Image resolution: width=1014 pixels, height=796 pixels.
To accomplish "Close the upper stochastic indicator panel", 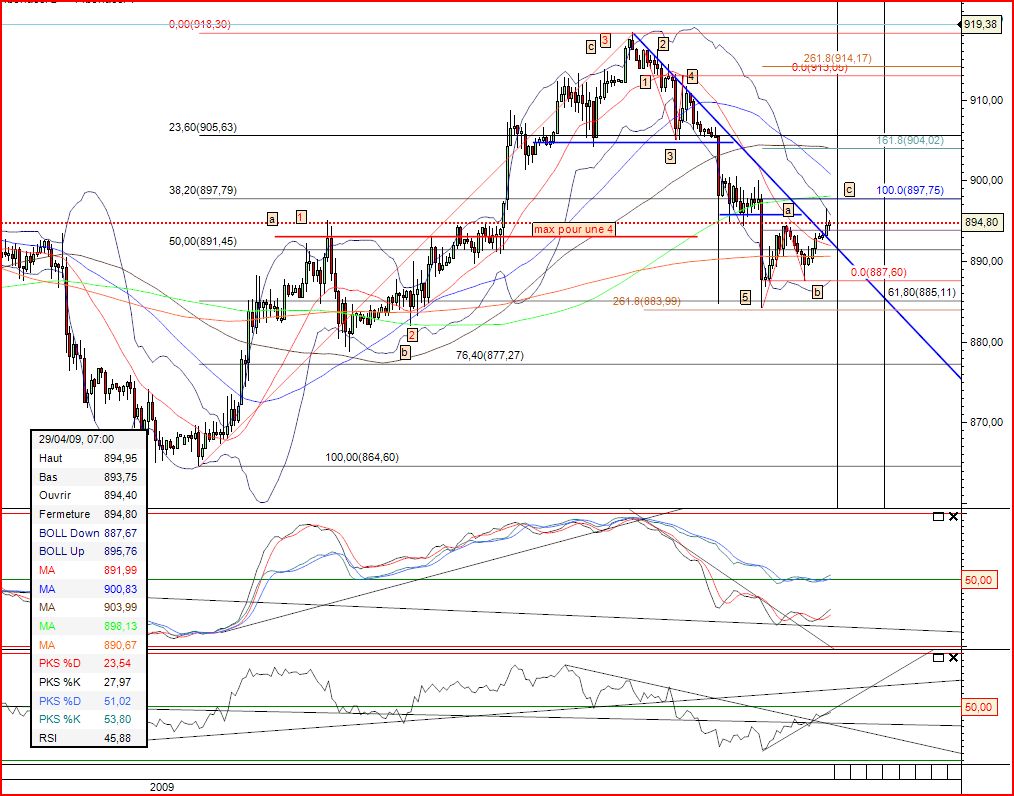I will tap(953, 516).
